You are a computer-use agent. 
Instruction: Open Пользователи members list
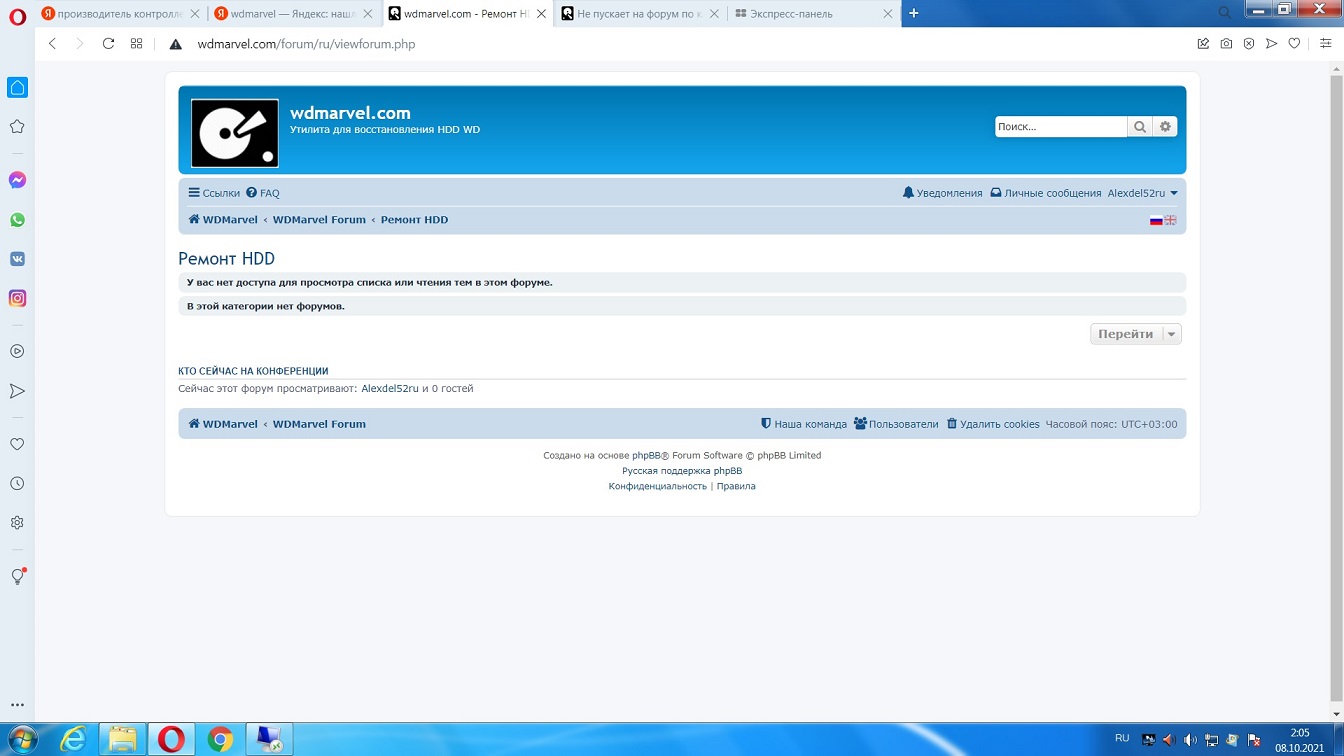pyautogui.click(x=896, y=424)
